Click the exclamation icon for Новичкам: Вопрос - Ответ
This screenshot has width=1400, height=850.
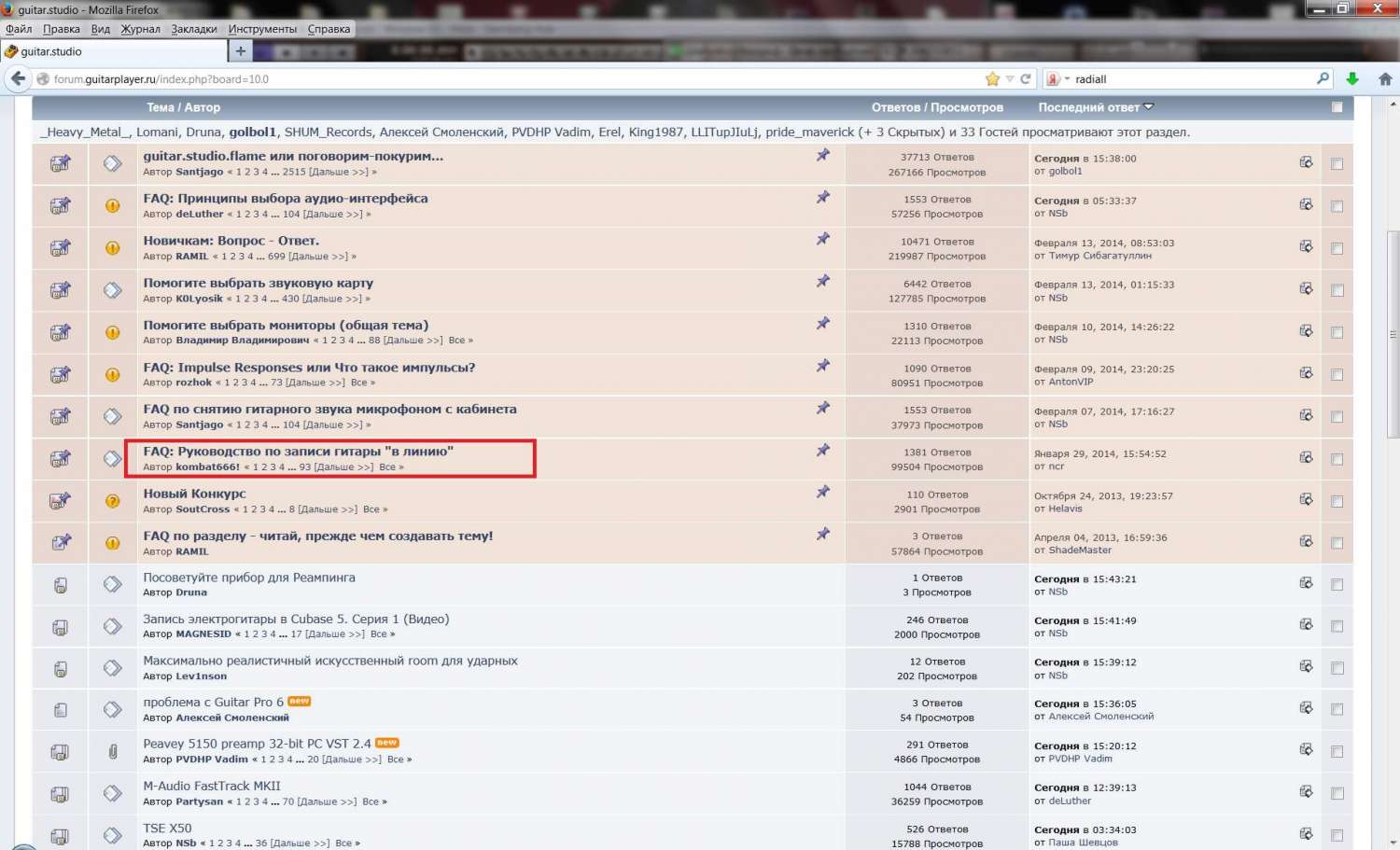pyautogui.click(x=112, y=248)
